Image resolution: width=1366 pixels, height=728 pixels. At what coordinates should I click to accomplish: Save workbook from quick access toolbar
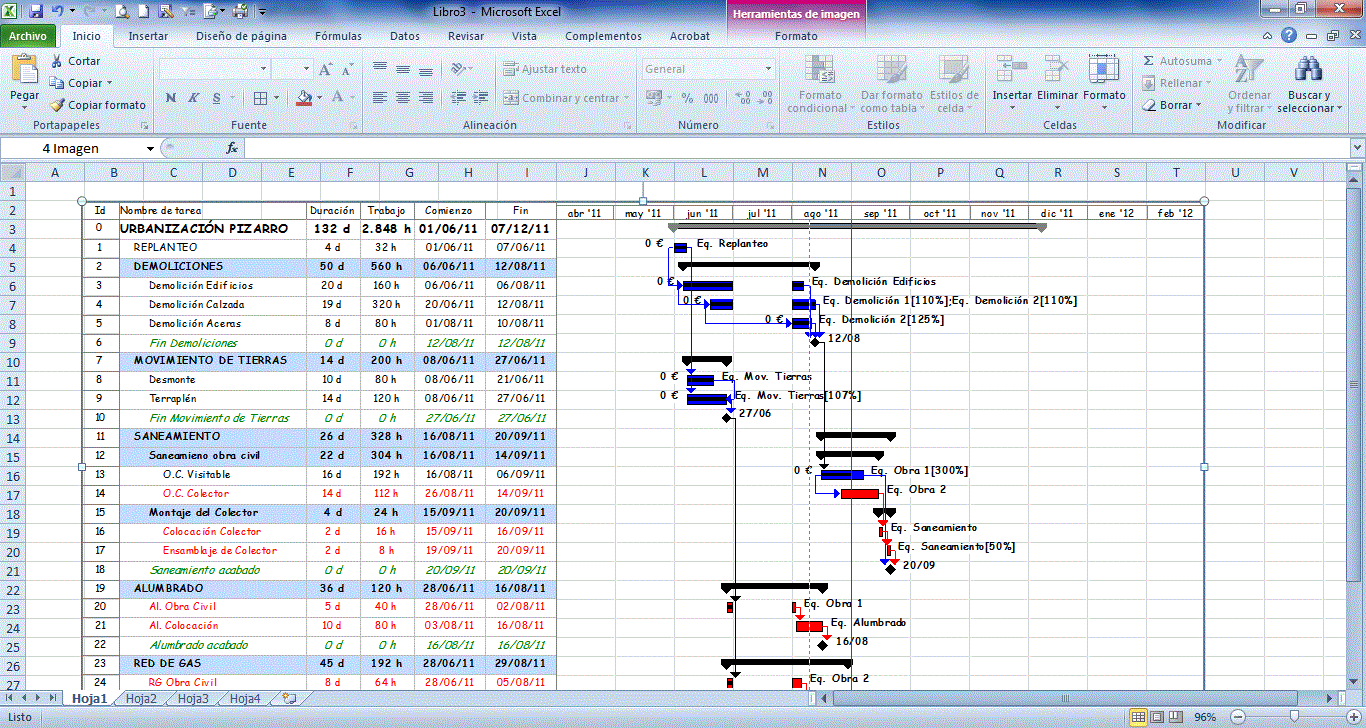pyautogui.click(x=37, y=12)
